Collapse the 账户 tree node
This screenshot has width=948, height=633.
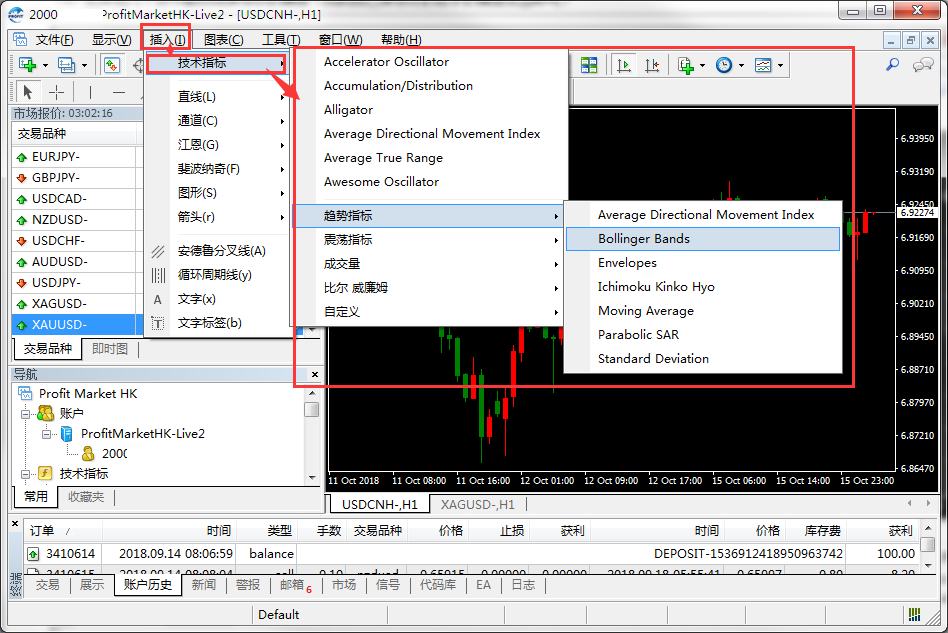(x=27, y=414)
